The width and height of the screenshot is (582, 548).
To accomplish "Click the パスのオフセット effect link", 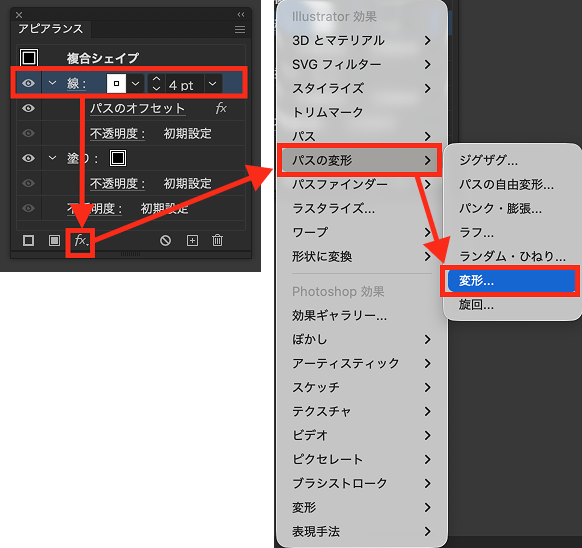I will (137, 108).
